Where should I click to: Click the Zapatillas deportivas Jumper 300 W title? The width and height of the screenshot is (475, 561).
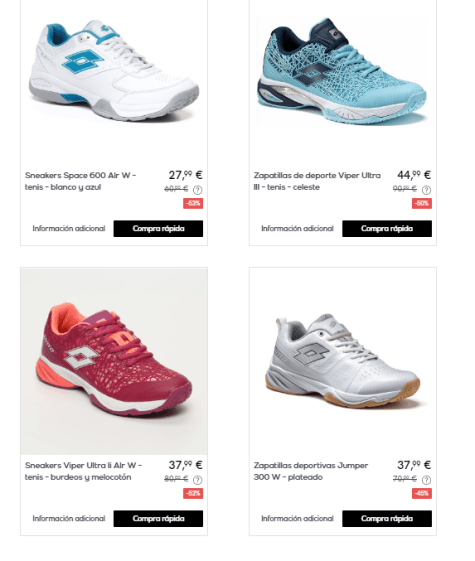coord(311,471)
